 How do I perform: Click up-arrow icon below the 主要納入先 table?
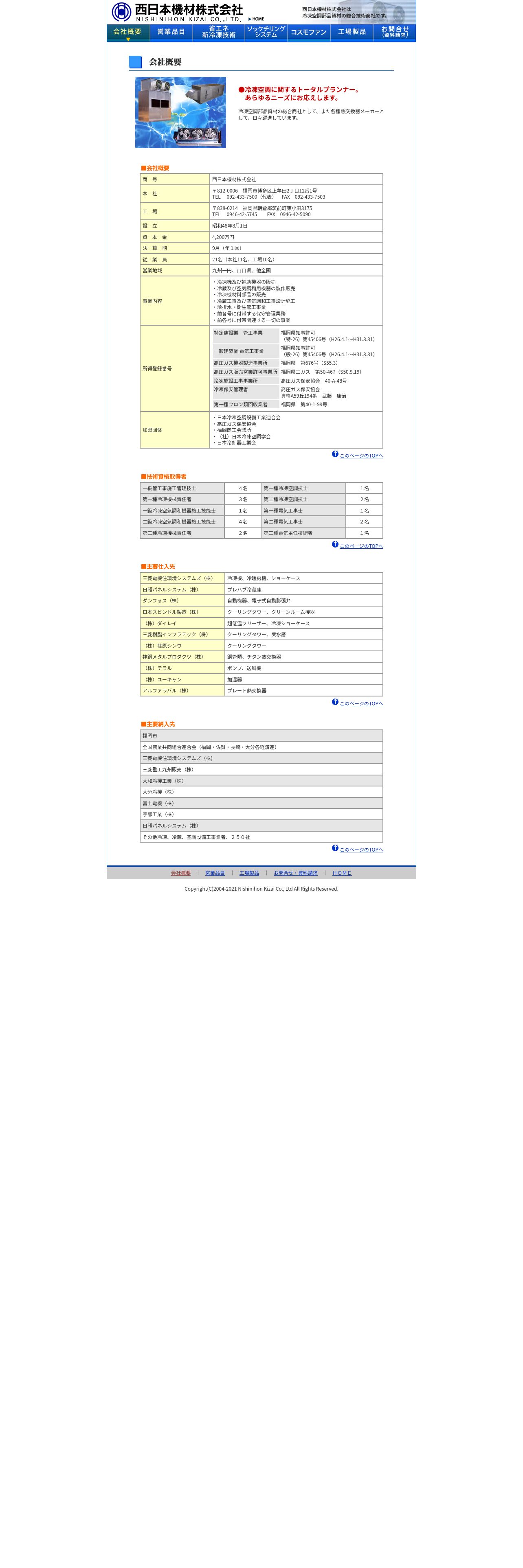point(335,848)
